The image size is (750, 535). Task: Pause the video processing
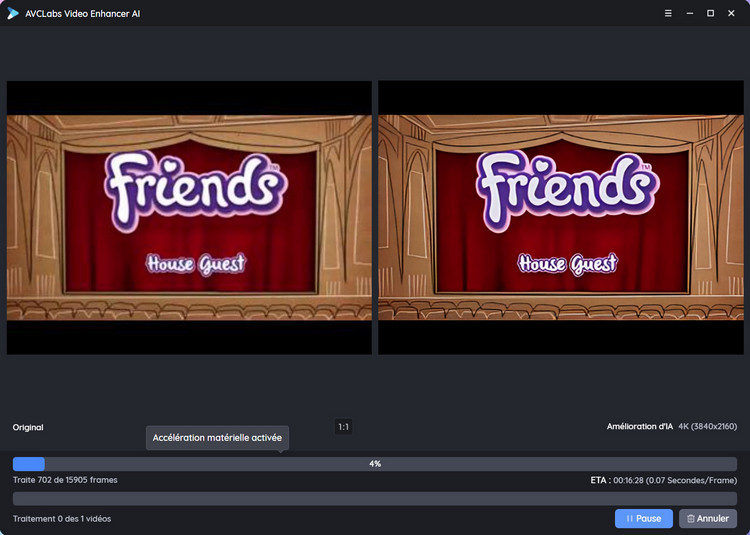[x=643, y=518]
